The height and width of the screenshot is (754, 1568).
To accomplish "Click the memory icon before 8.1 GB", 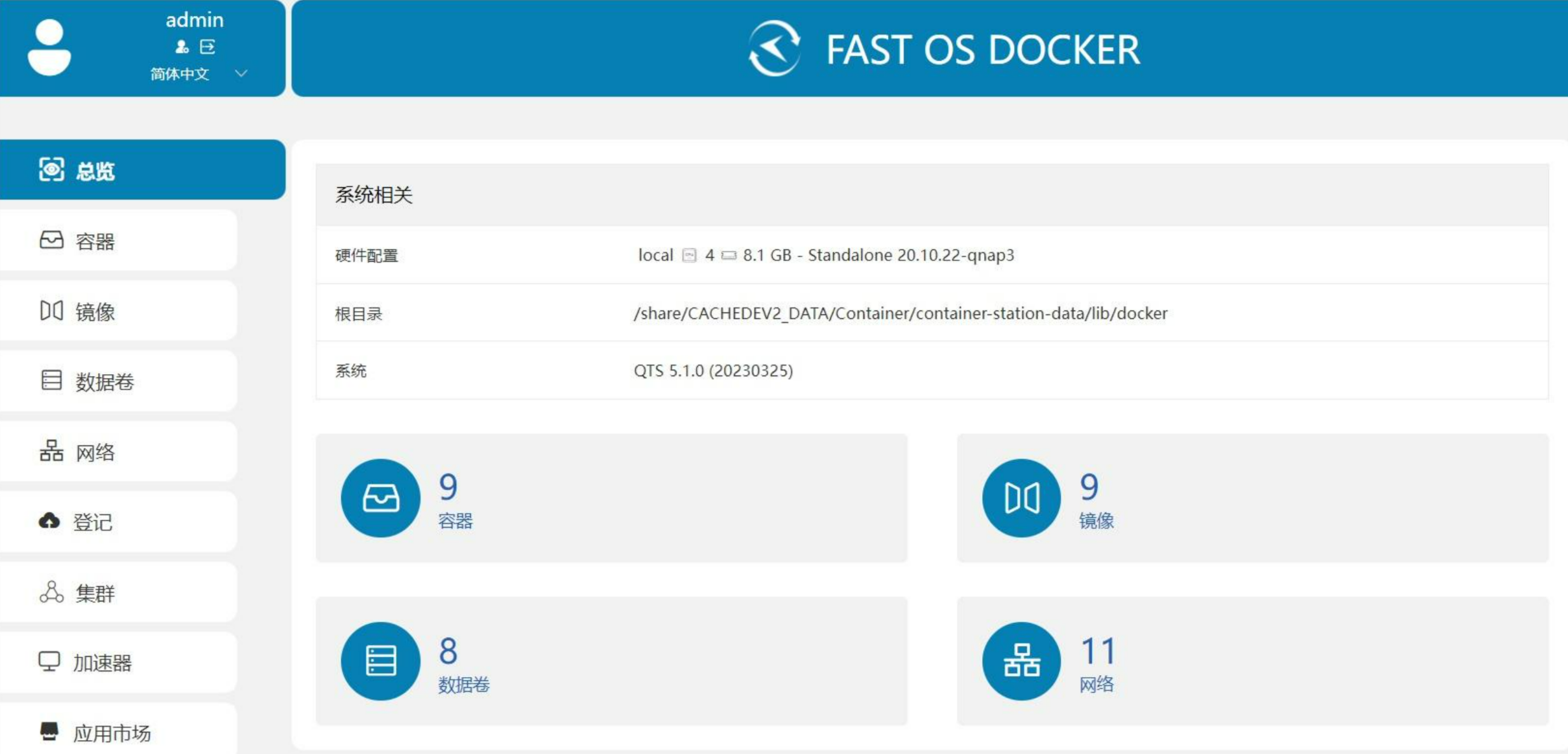I will tap(728, 255).
